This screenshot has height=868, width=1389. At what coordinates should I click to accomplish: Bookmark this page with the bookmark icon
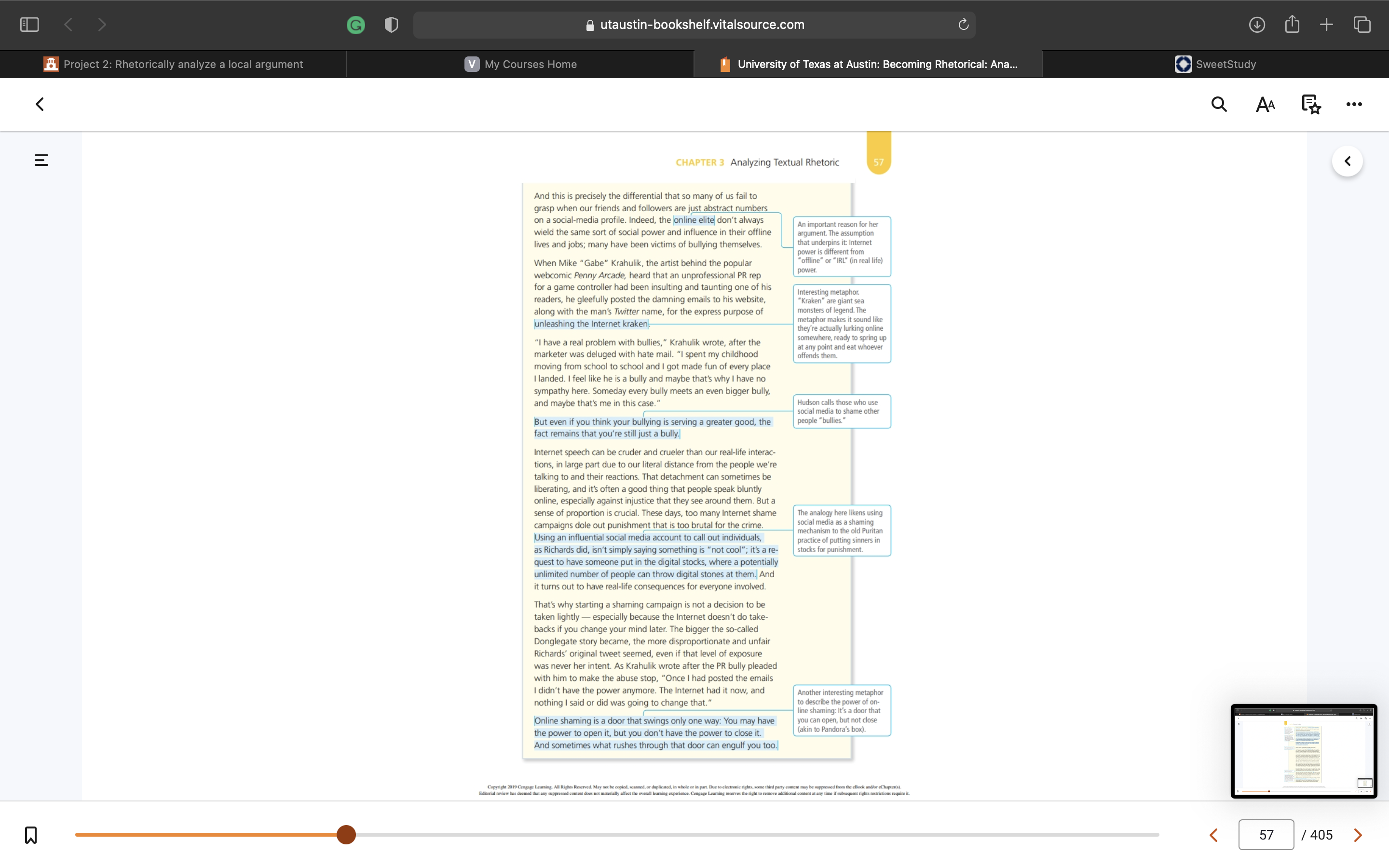(31, 835)
